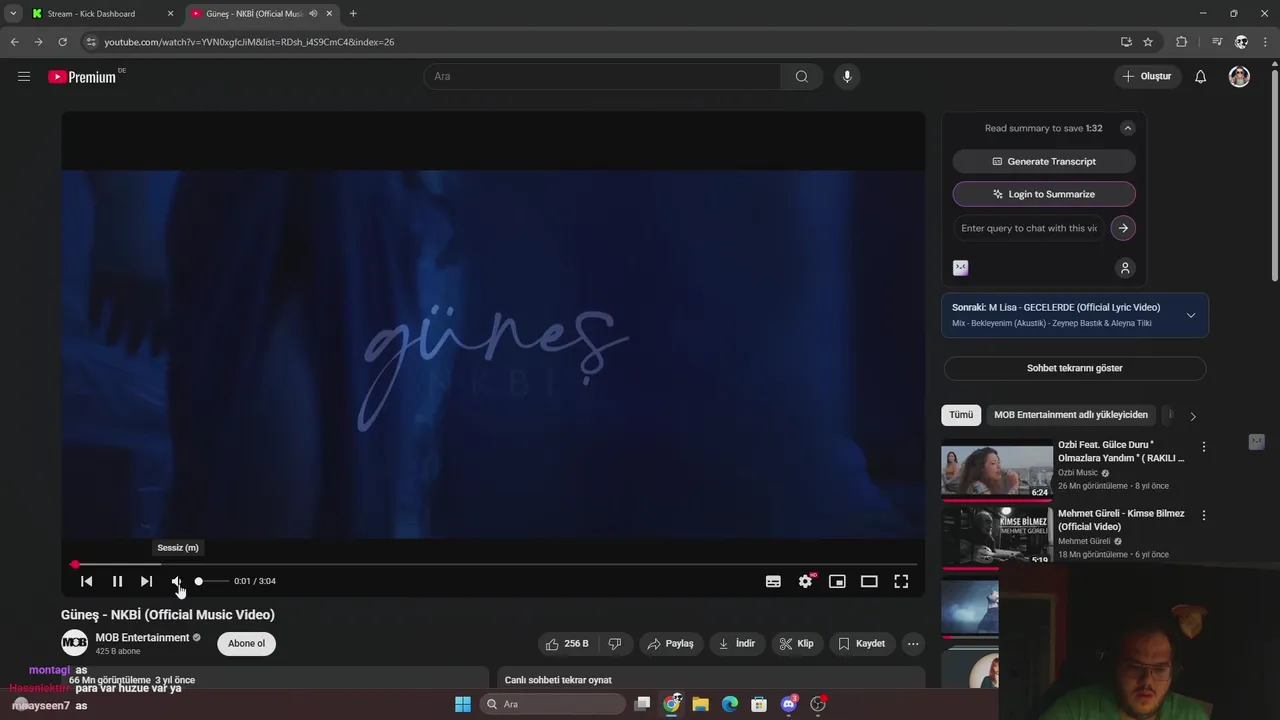Open summary extension profile icon
The image size is (1280, 720).
tap(1125, 268)
